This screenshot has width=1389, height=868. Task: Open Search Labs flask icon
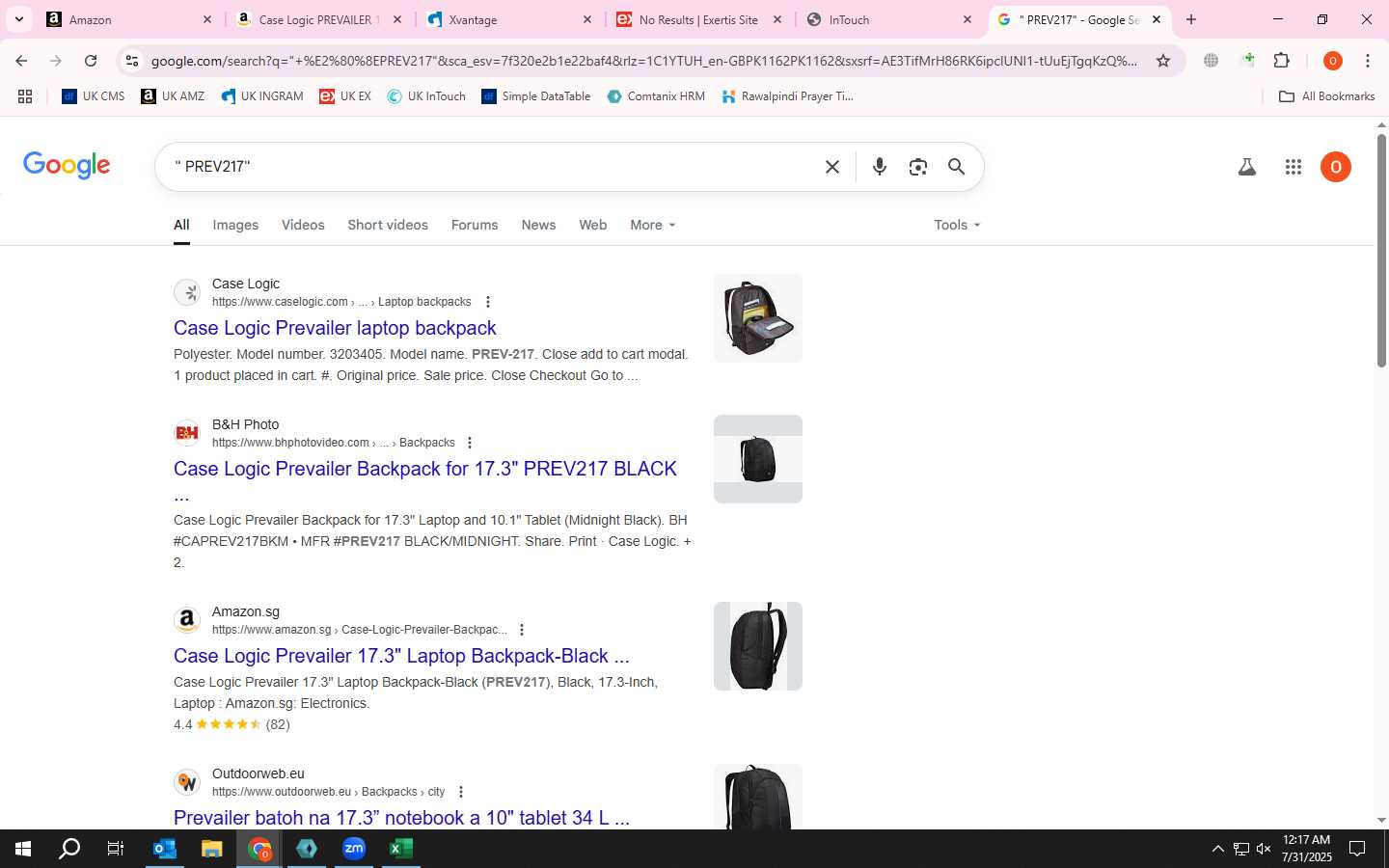tap(1247, 167)
